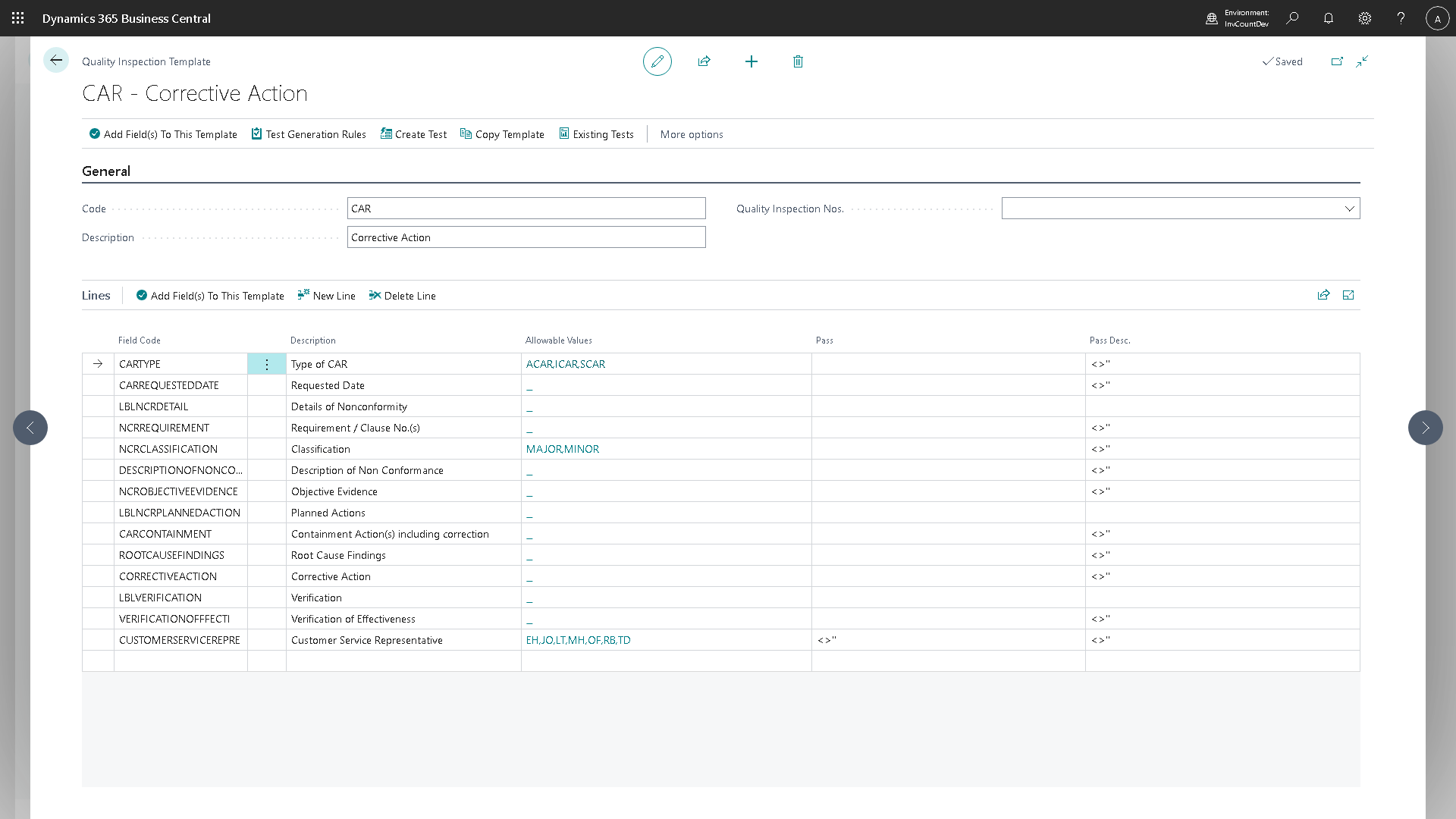Viewport: 1456px width, 819px height.
Task: Click Add Field(s) To This Template in the action bar
Action: pos(163,134)
